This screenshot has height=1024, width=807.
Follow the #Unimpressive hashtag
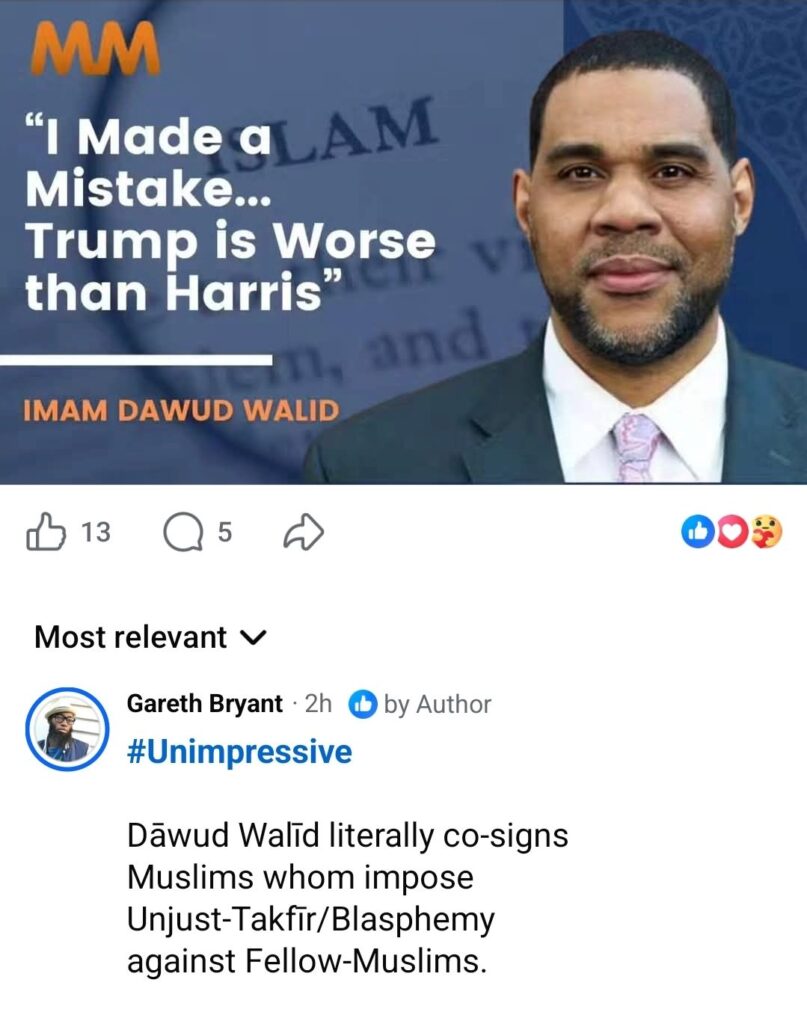click(x=239, y=751)
